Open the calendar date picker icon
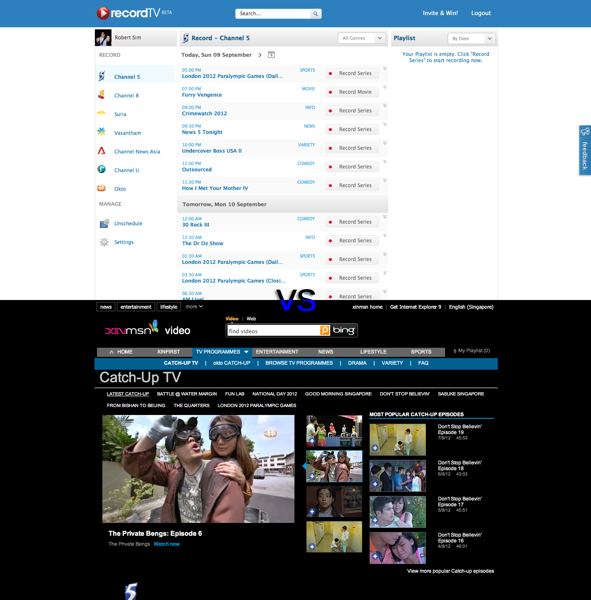The height and width of the screenshot is (600, 591). pos(271,55)
